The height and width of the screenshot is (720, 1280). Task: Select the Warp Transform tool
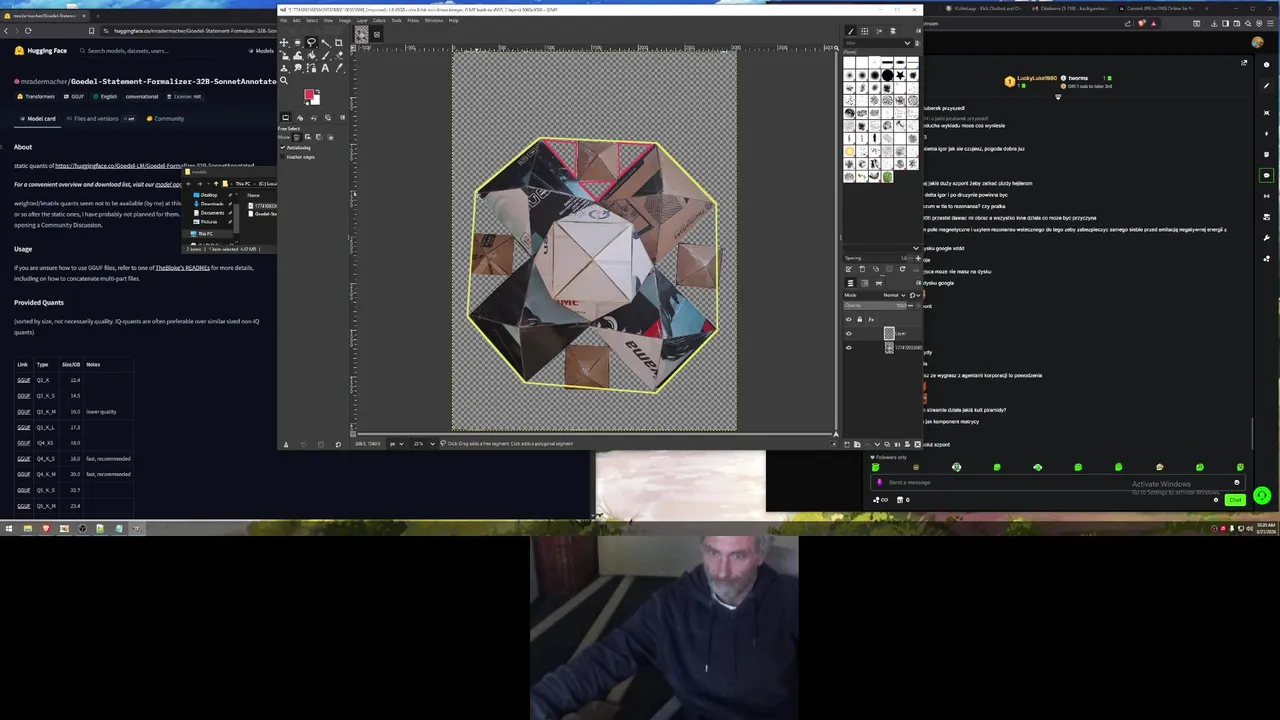[x=297, y=55]
